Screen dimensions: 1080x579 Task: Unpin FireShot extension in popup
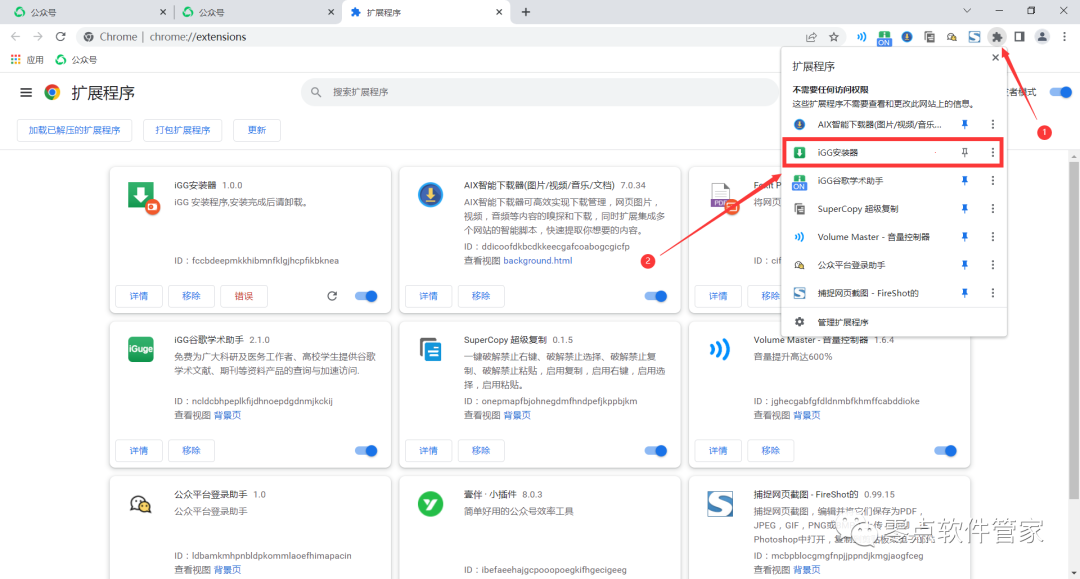(965, 293)
